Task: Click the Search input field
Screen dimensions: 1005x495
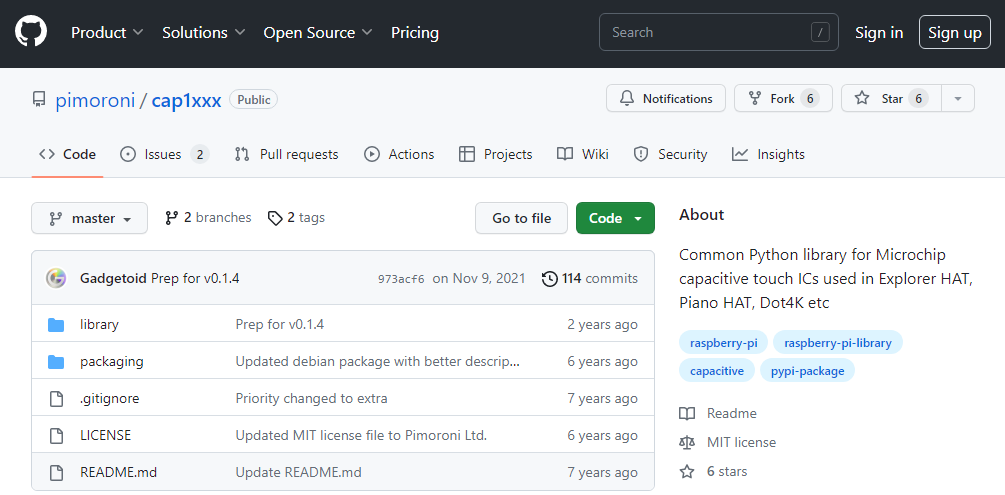Action: (x=718, y=32)
